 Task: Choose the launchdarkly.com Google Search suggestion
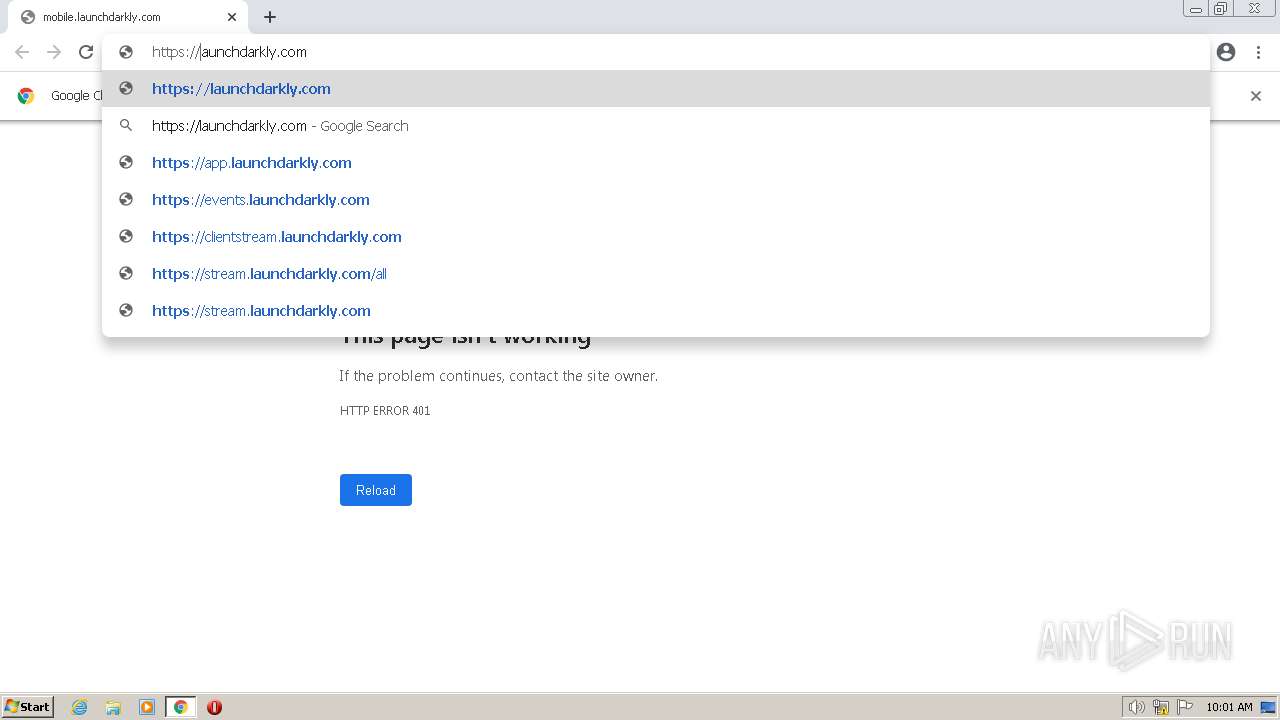point(656,126)
